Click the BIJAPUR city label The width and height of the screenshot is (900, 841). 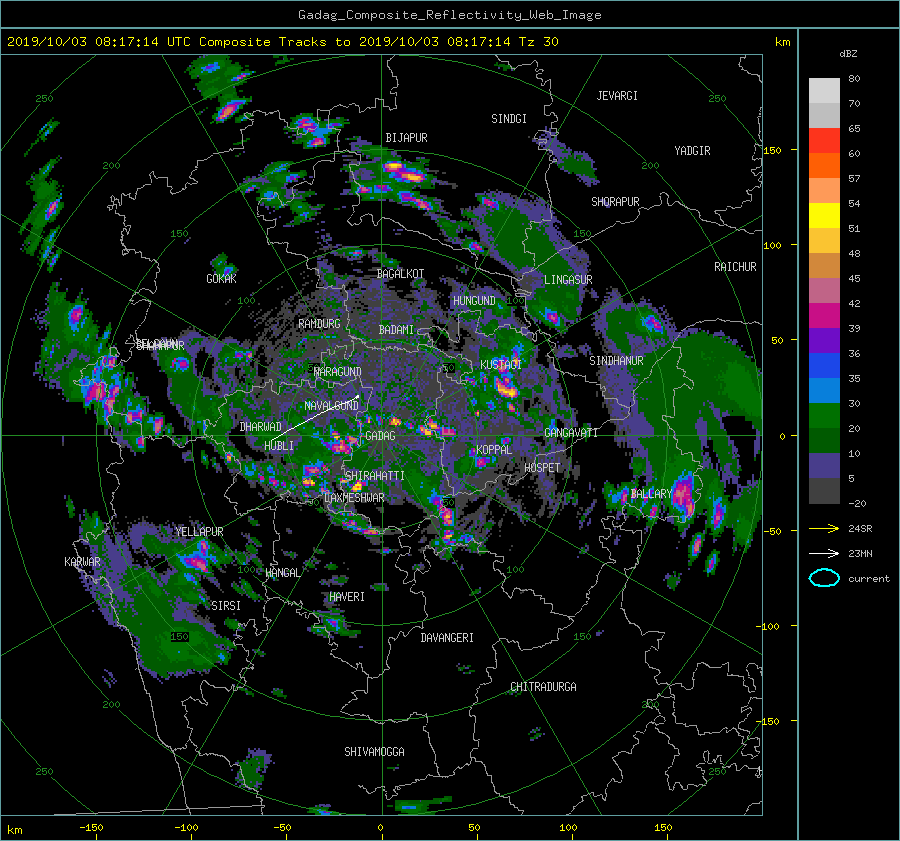pos(406,138)
